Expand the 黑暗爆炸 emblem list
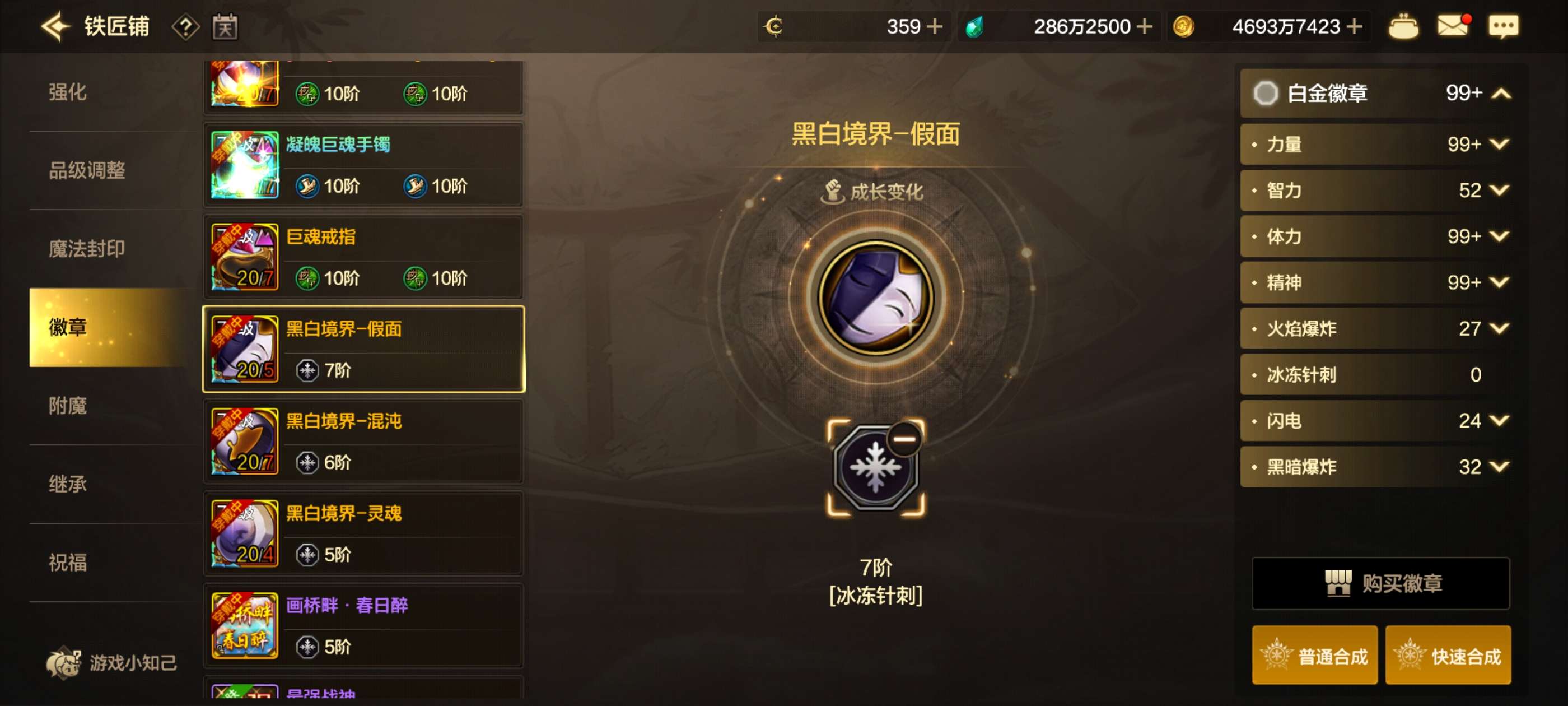1568x706 pixels. click(x=1499, y=467)
